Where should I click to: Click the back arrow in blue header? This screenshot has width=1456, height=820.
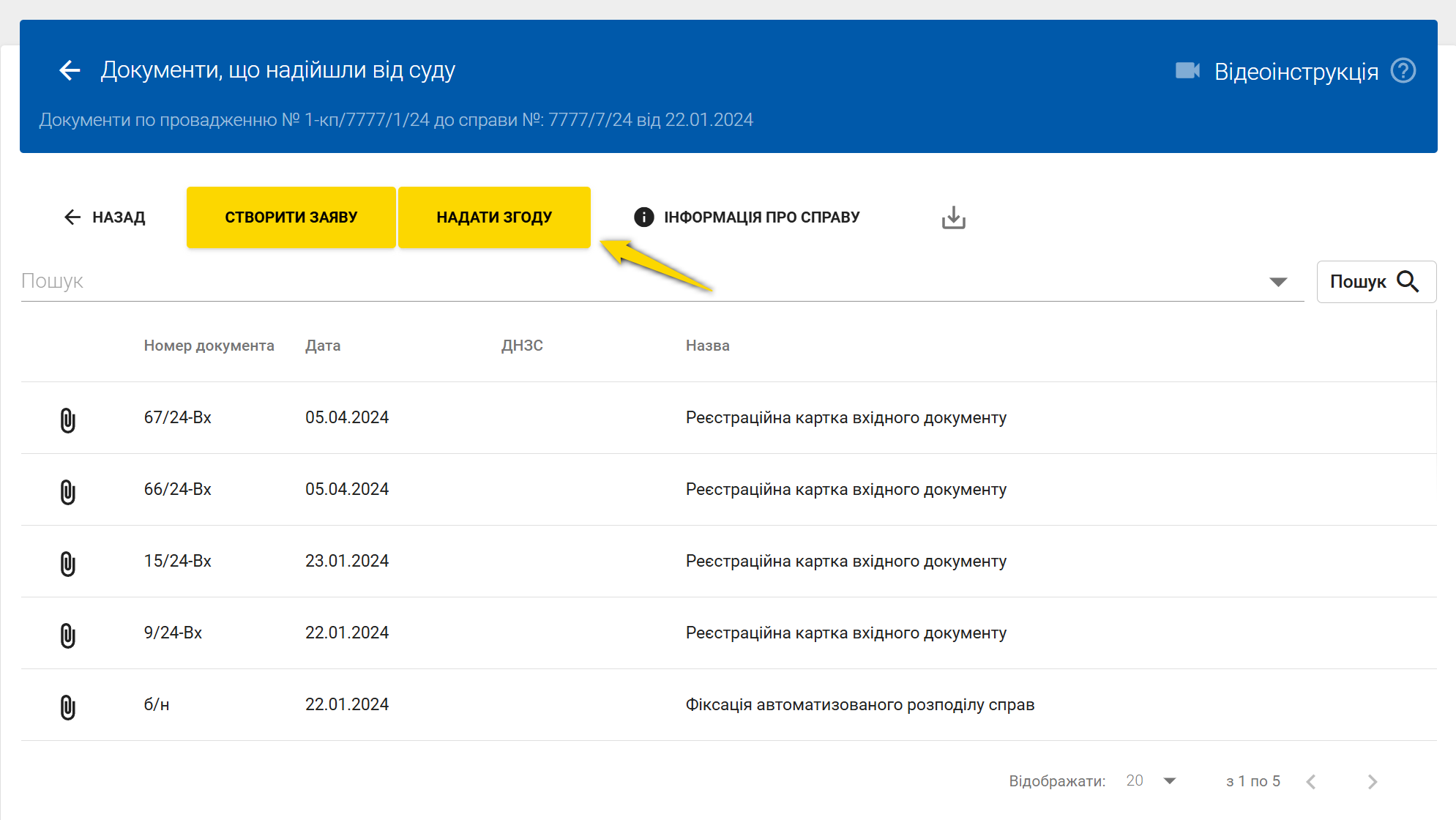coord(70,70)
